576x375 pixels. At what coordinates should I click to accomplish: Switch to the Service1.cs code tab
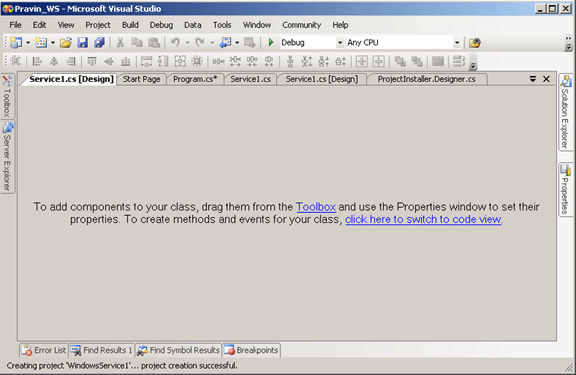pyautogui.click(x=250, y=79)
